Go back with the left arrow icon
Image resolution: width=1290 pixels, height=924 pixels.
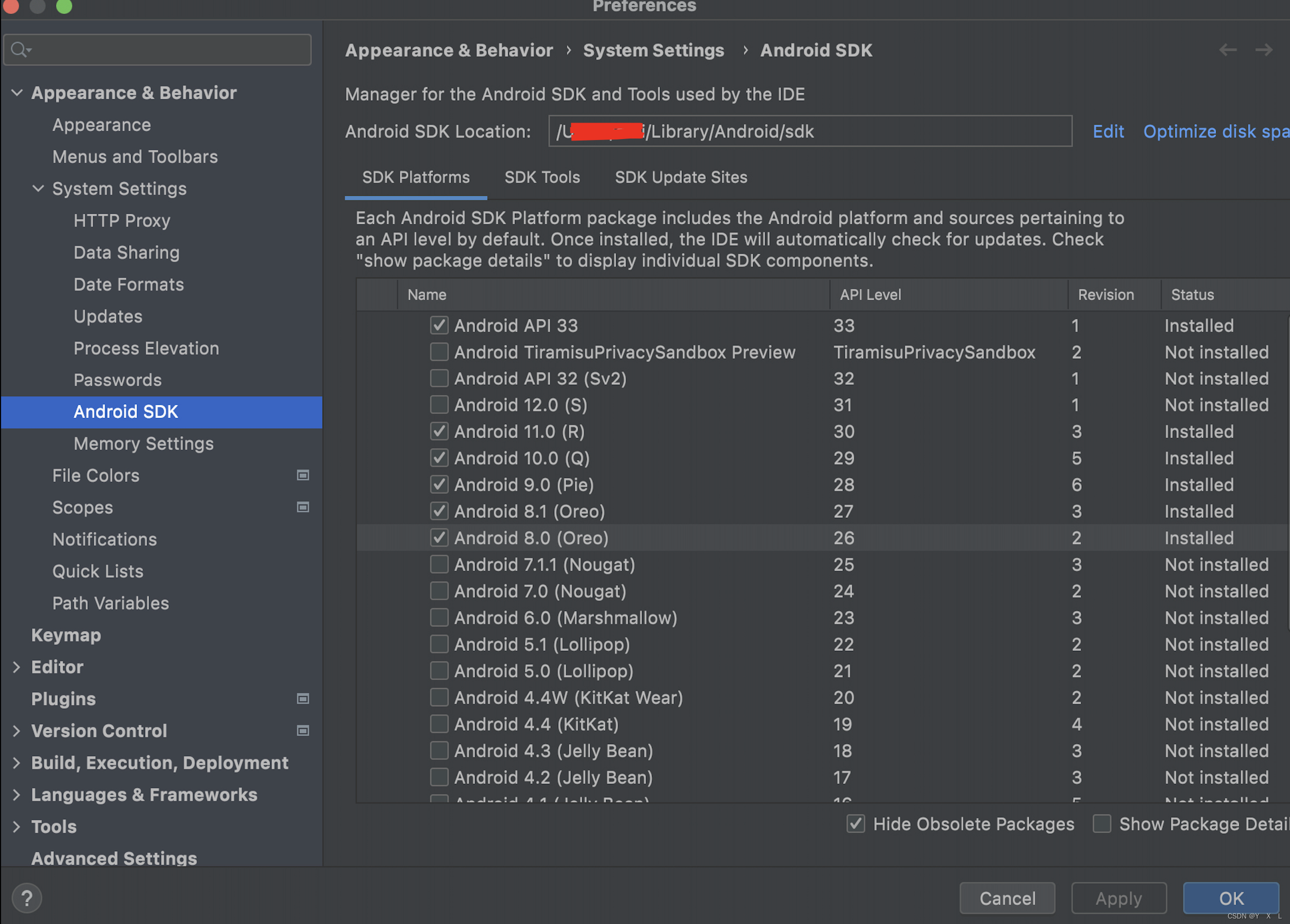[1227, 50]
